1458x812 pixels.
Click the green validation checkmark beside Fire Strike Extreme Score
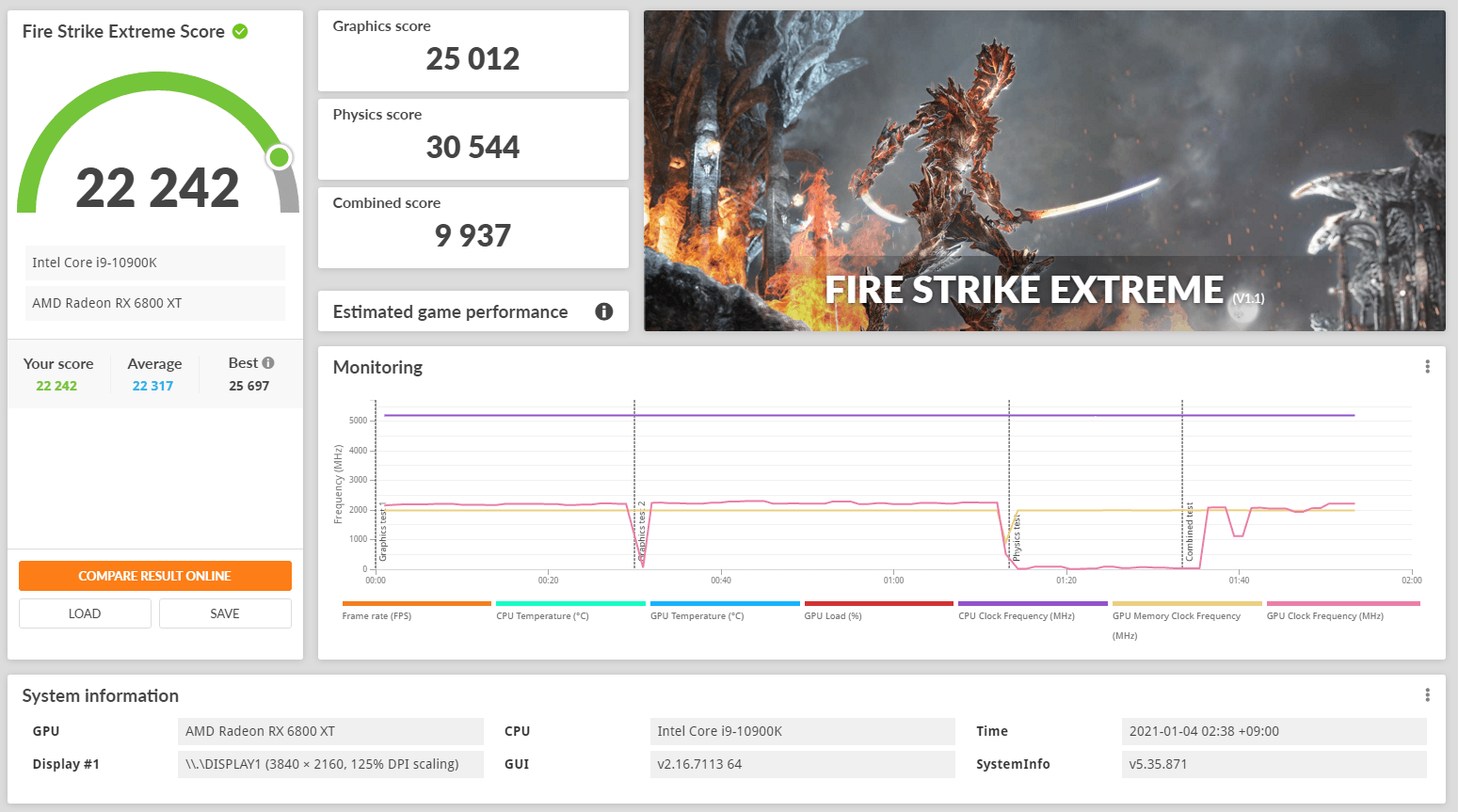240,32
